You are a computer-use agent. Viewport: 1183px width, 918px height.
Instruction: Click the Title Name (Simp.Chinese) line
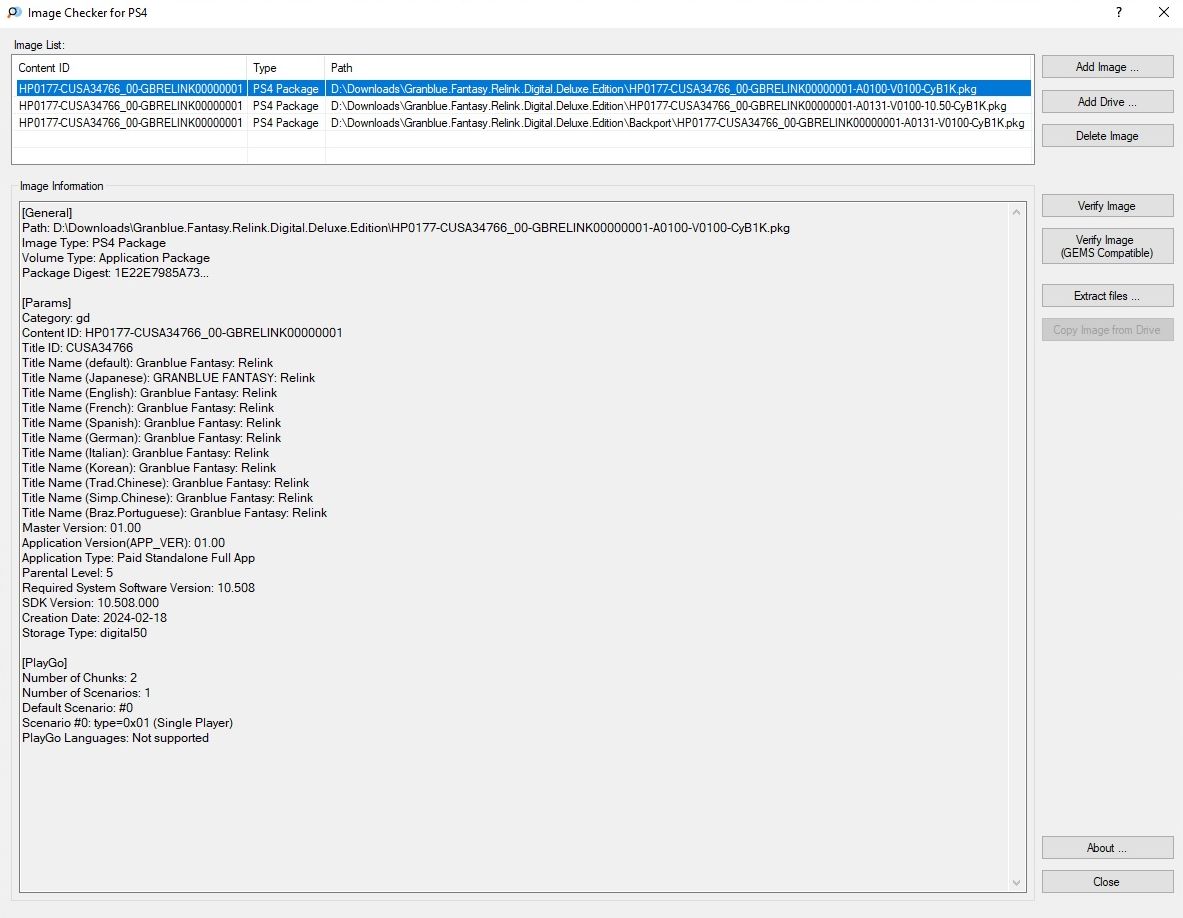(x=167, y=498)
